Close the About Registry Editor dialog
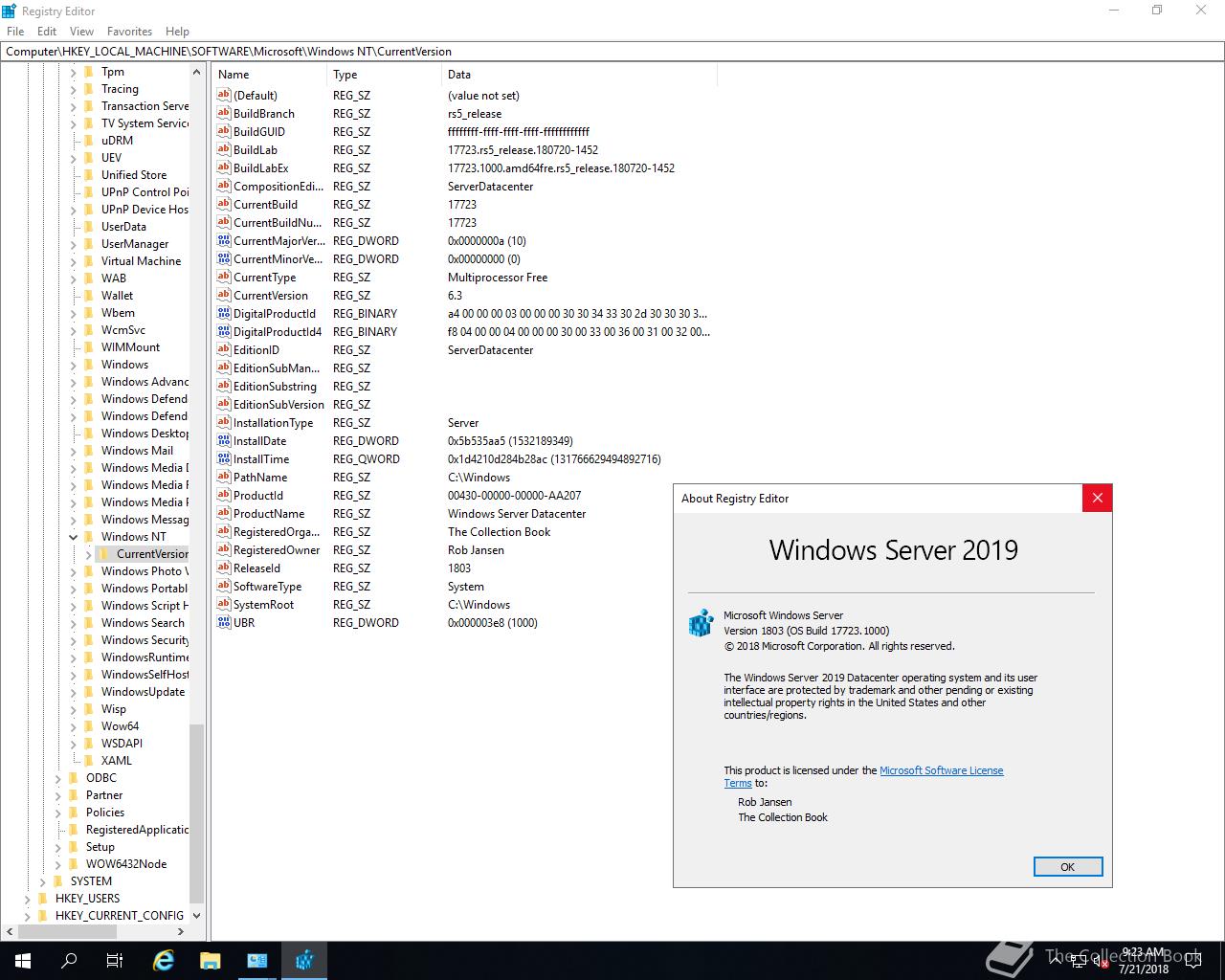Image resolution: width=1225 pixels, height=980 pixels. click(1097, 498)
